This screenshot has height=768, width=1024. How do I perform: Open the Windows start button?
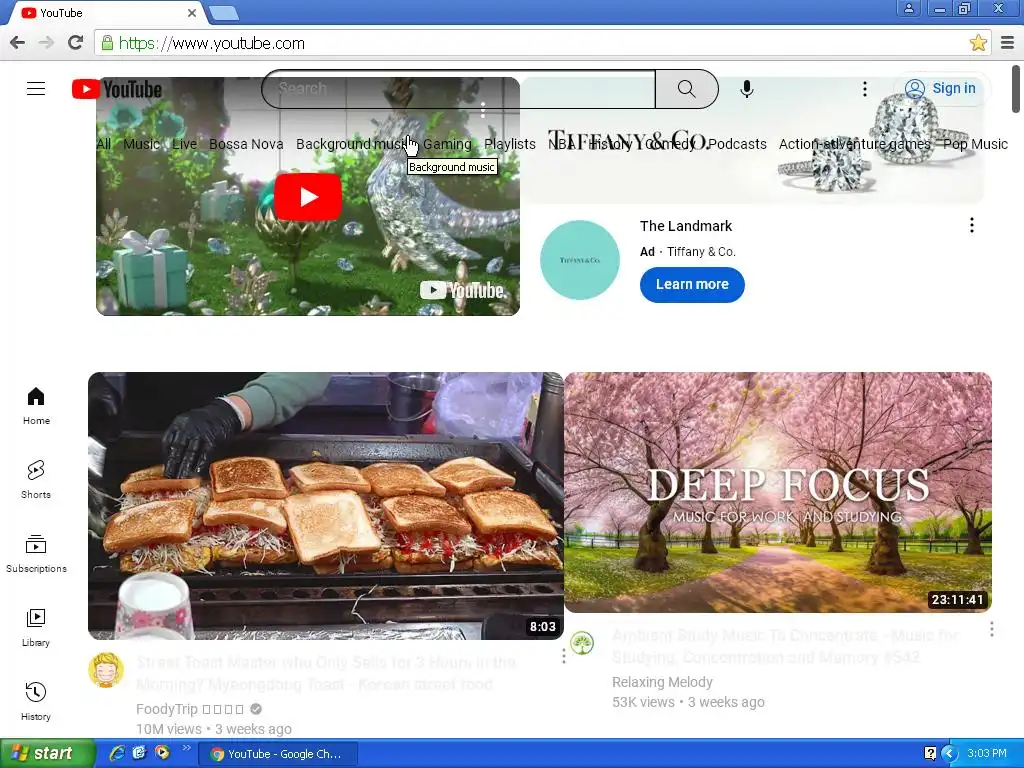pyautogui.click(x=47, y=753)
